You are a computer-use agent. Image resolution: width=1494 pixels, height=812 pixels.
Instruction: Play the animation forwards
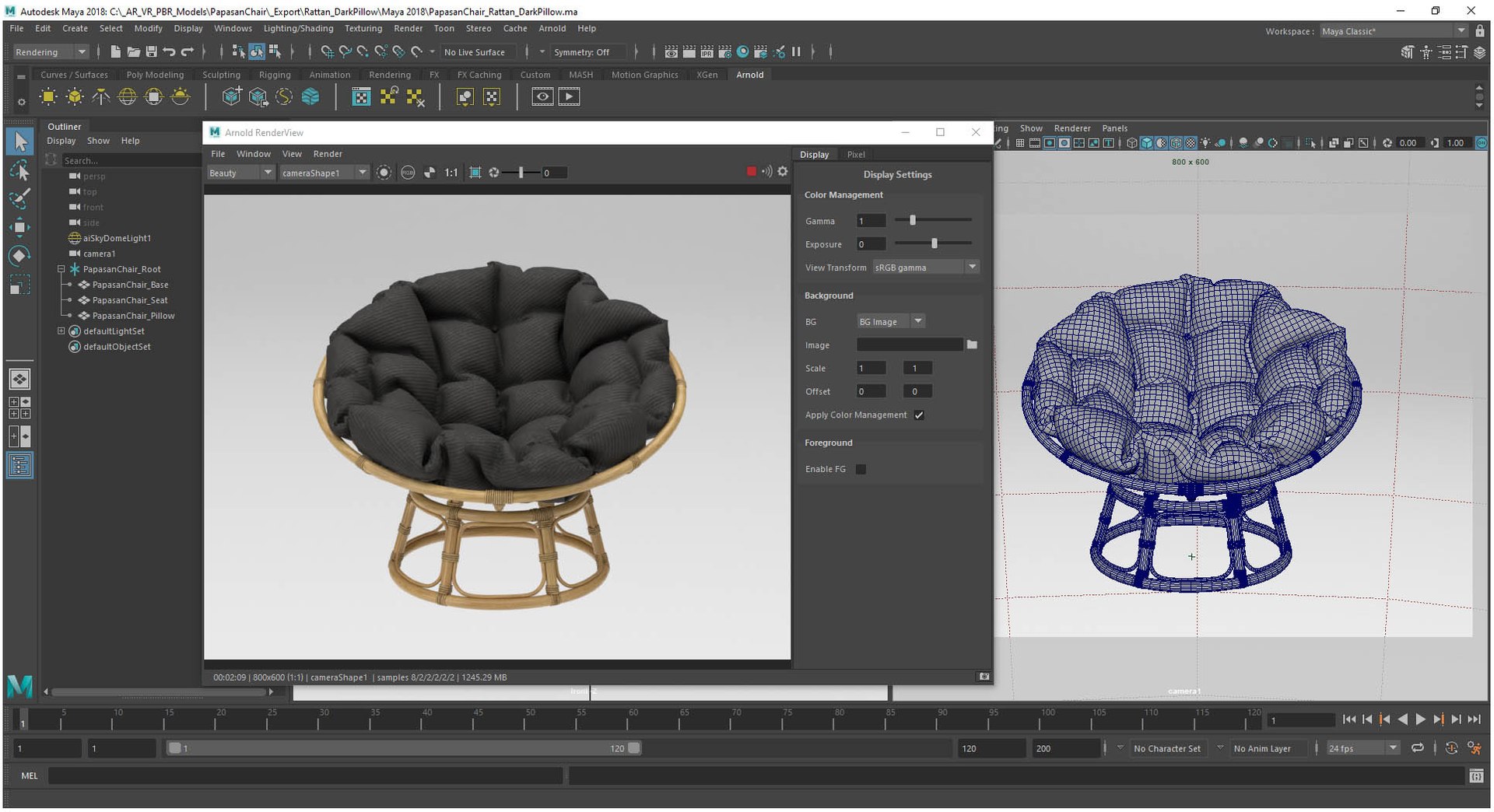[x=1420, y=719]
